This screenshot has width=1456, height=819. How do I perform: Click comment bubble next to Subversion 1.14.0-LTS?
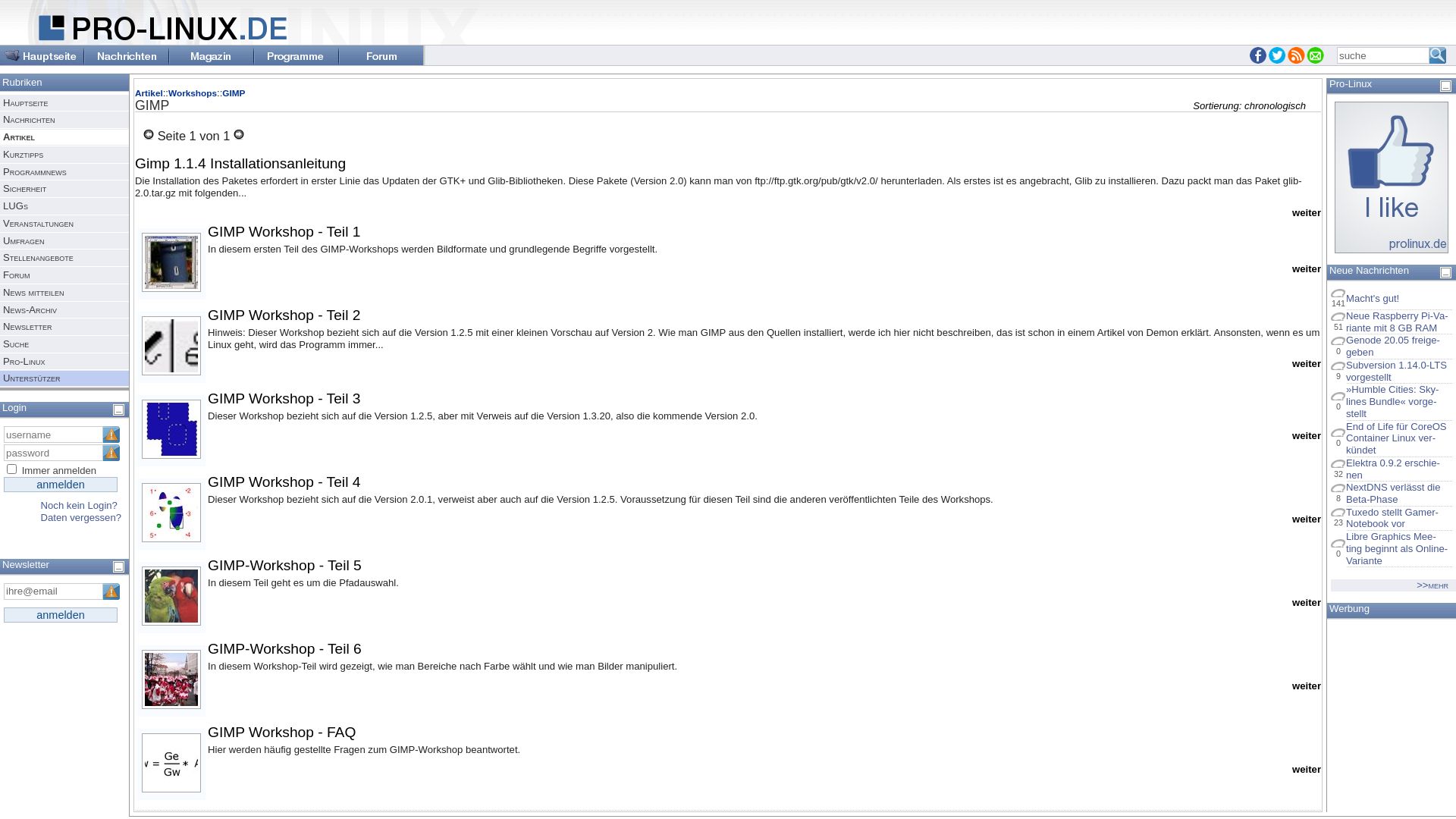pyautogui.click(x=1338, y=366)
